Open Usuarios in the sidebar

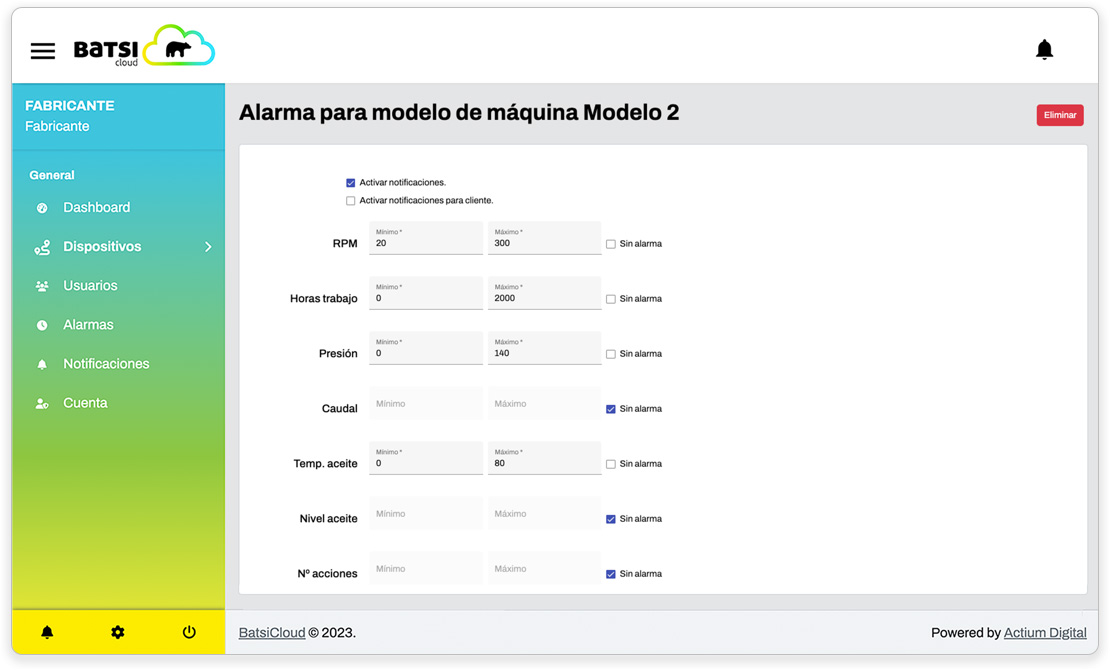click(x=90, y=286)
